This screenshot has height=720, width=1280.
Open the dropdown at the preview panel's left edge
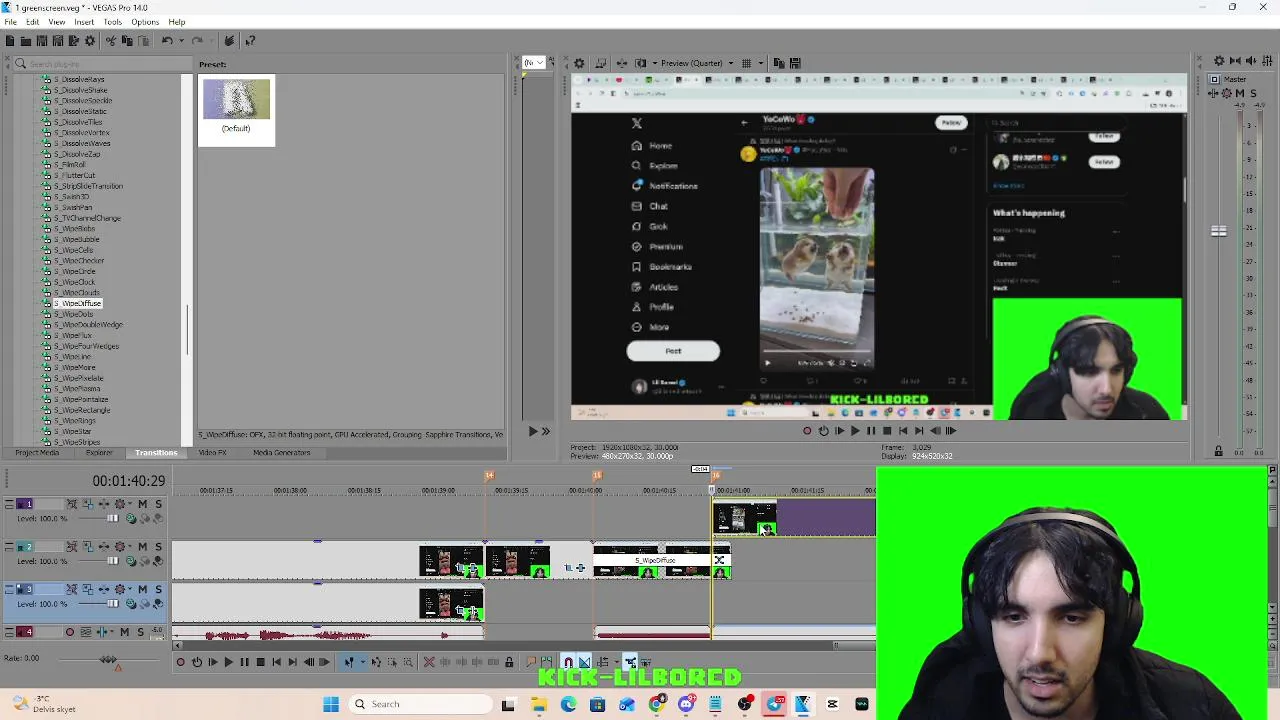pyautogui.click(x=534, y=63)
